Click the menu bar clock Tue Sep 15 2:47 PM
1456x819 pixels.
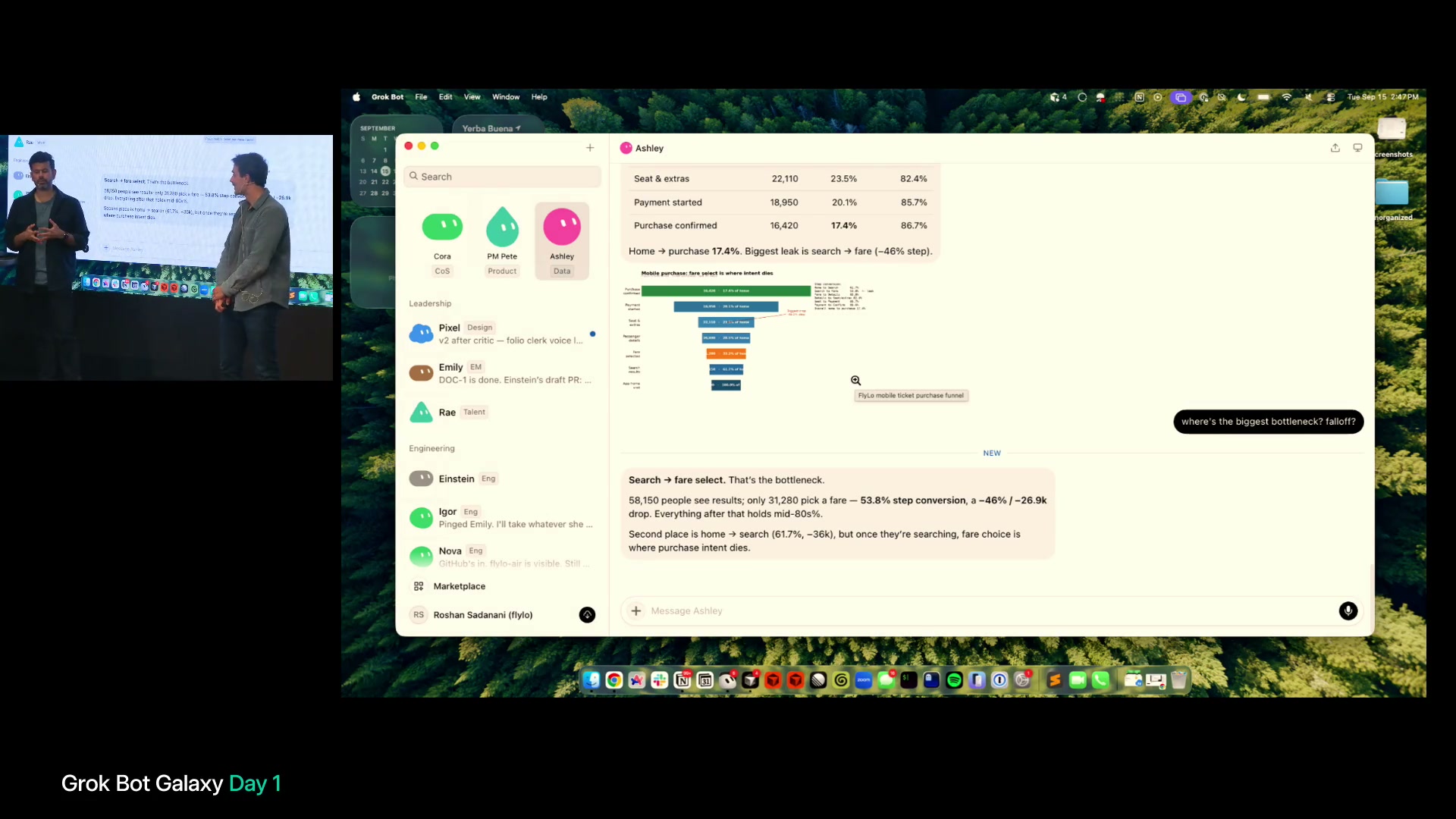[x=1382, y=97]
